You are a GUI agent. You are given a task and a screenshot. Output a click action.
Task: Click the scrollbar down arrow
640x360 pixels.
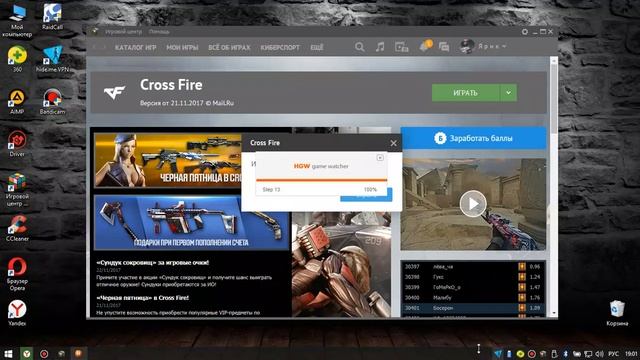pyautogui.click(x=554, y=313)
